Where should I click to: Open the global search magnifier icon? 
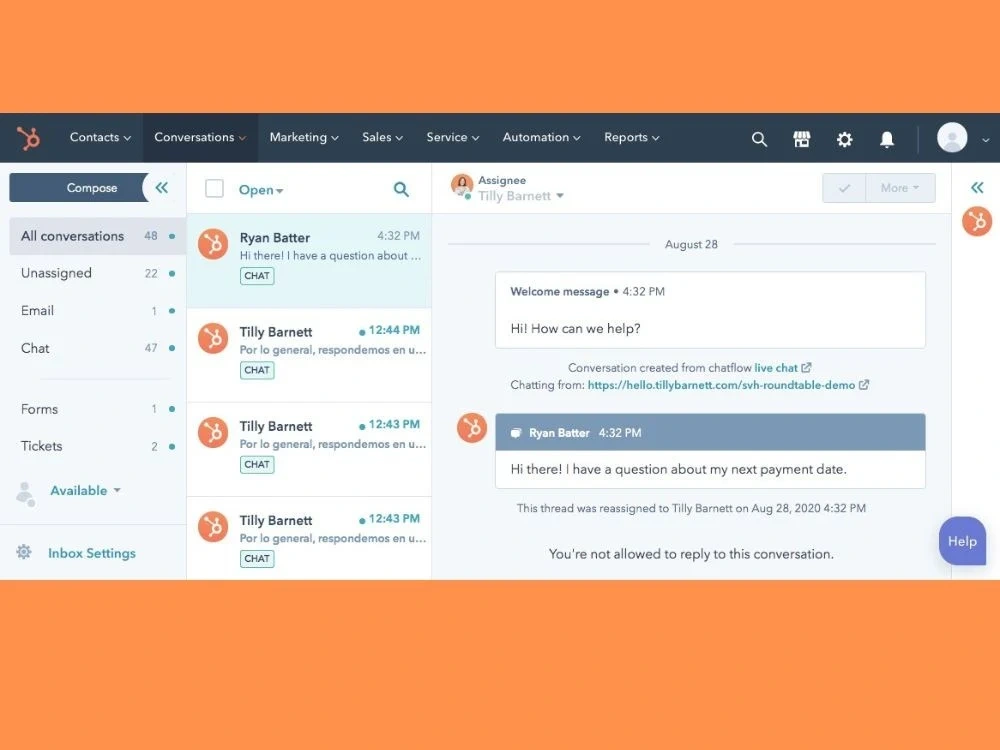759,138
